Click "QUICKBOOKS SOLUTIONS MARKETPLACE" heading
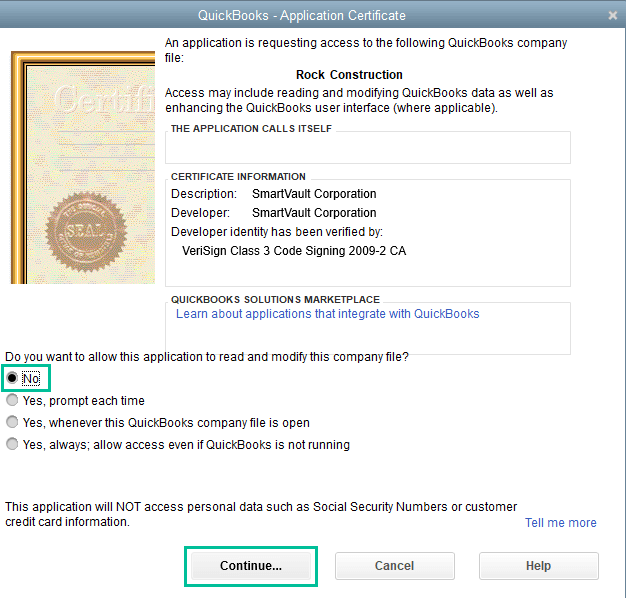Viewport: 626px width, 598px height. coord(275,299)
